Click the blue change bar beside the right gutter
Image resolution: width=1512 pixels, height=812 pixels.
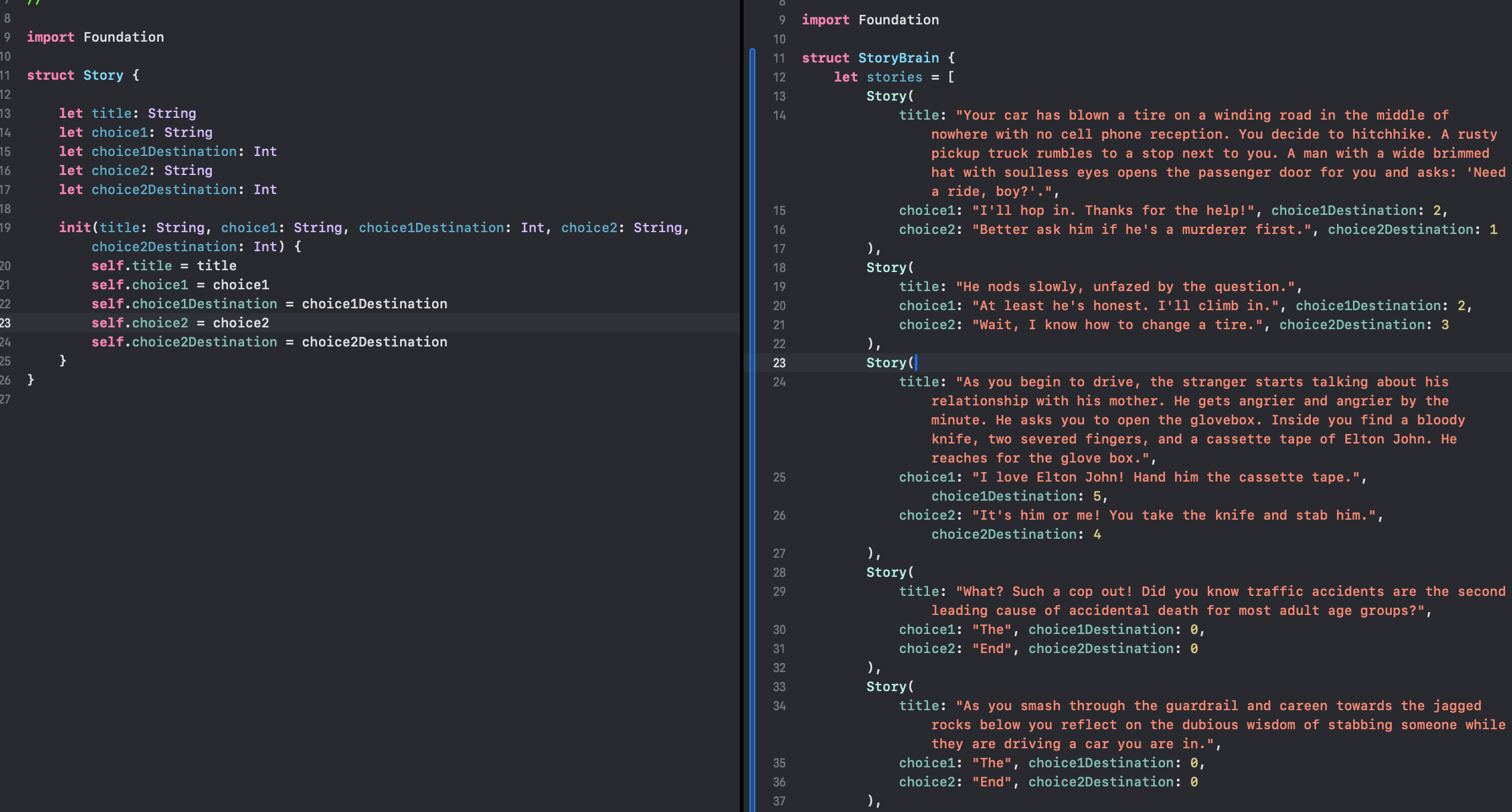[x=752, y=429]
